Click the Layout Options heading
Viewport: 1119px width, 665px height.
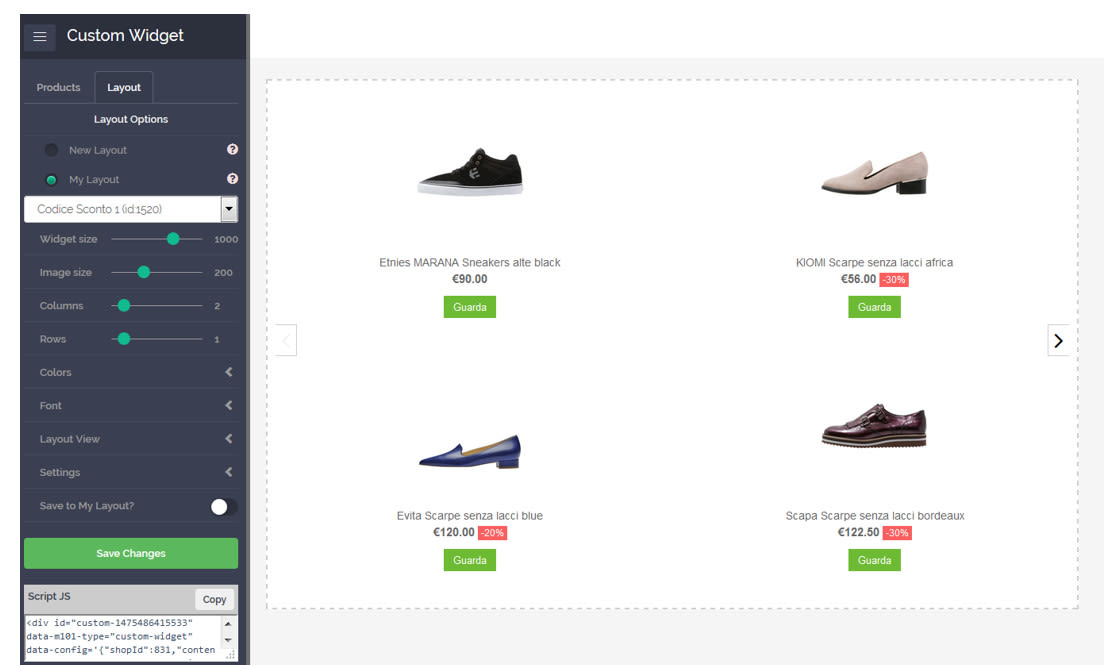(x=131, y=119)
